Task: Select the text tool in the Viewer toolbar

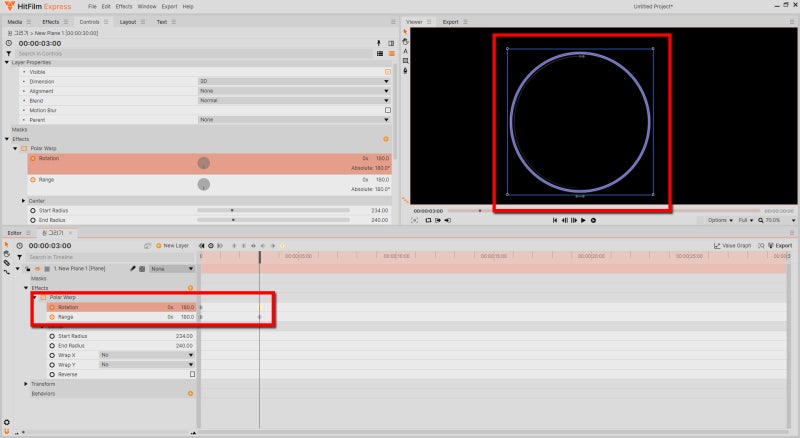Action: pyautogui.click(x=405, y=51)
